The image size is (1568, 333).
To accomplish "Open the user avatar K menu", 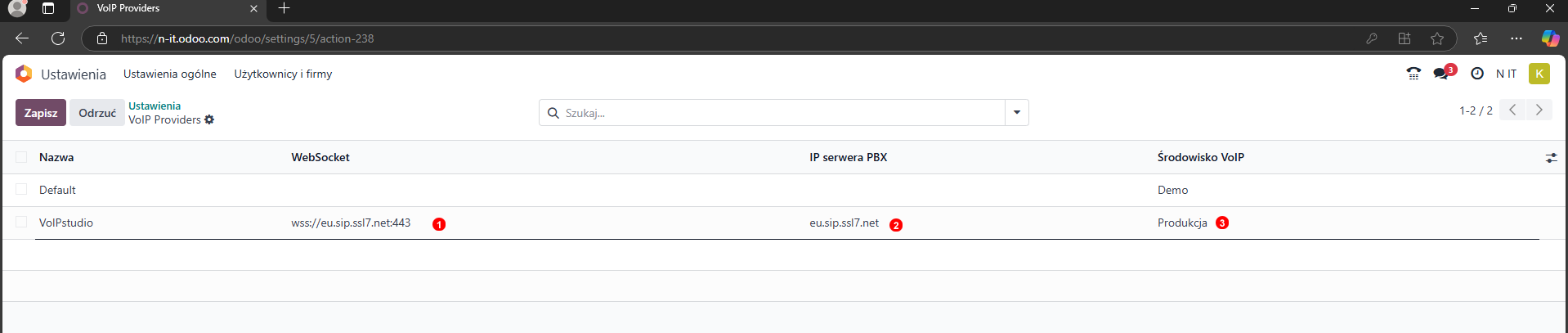I will coord(1539,74).
